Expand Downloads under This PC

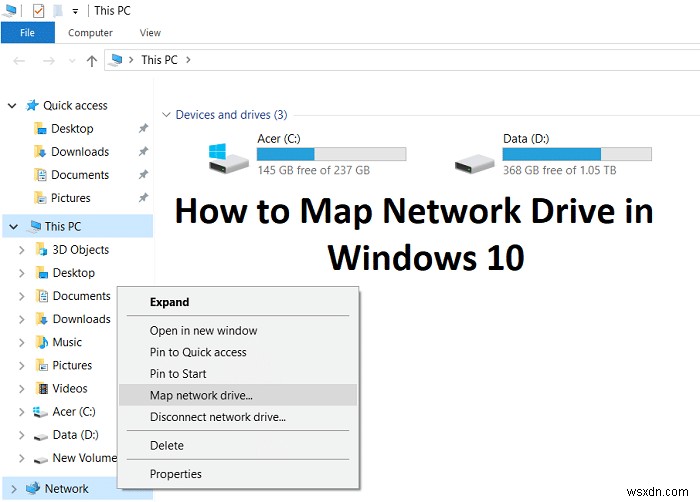click(x=21, y=320)
